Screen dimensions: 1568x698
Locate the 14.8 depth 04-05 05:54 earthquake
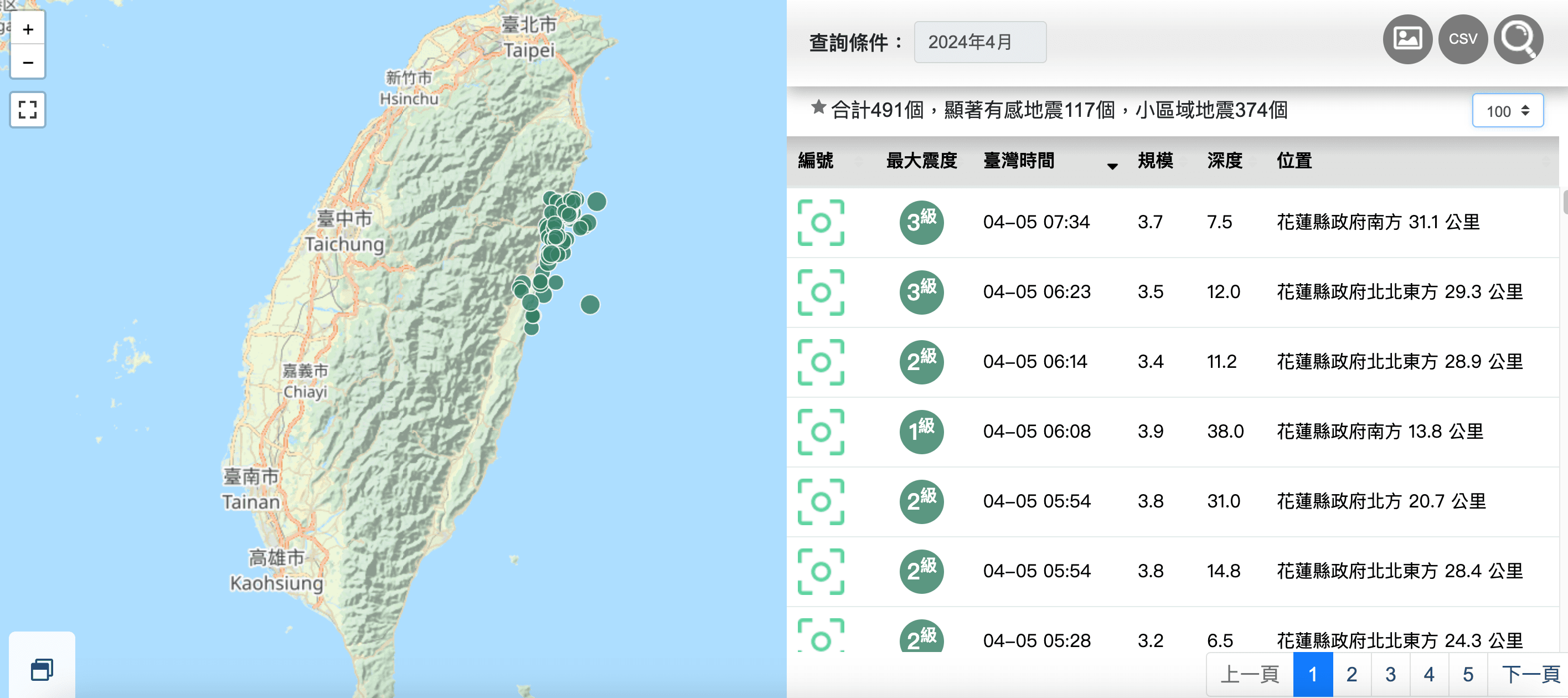(x=821, y=571)
